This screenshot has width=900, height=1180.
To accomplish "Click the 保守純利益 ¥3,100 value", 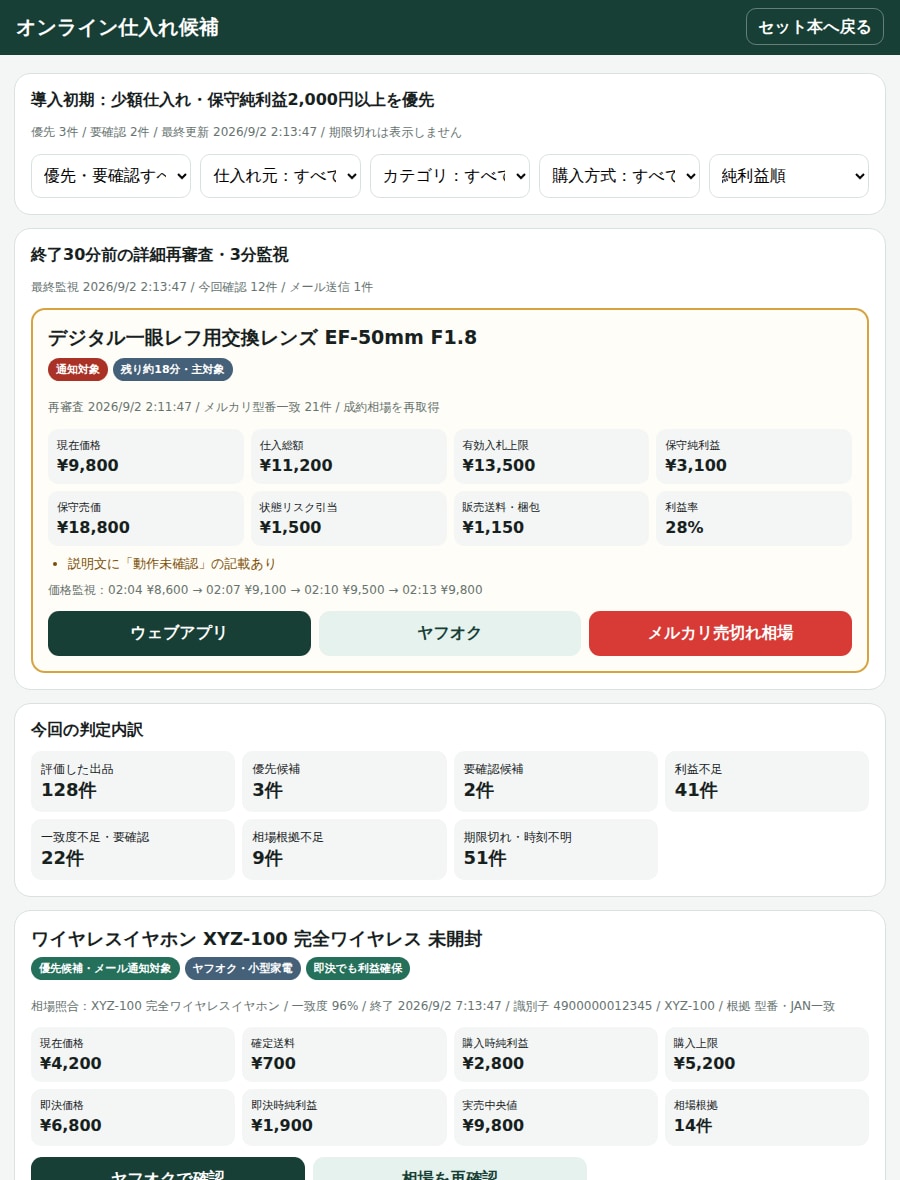I will coord(754,456).
